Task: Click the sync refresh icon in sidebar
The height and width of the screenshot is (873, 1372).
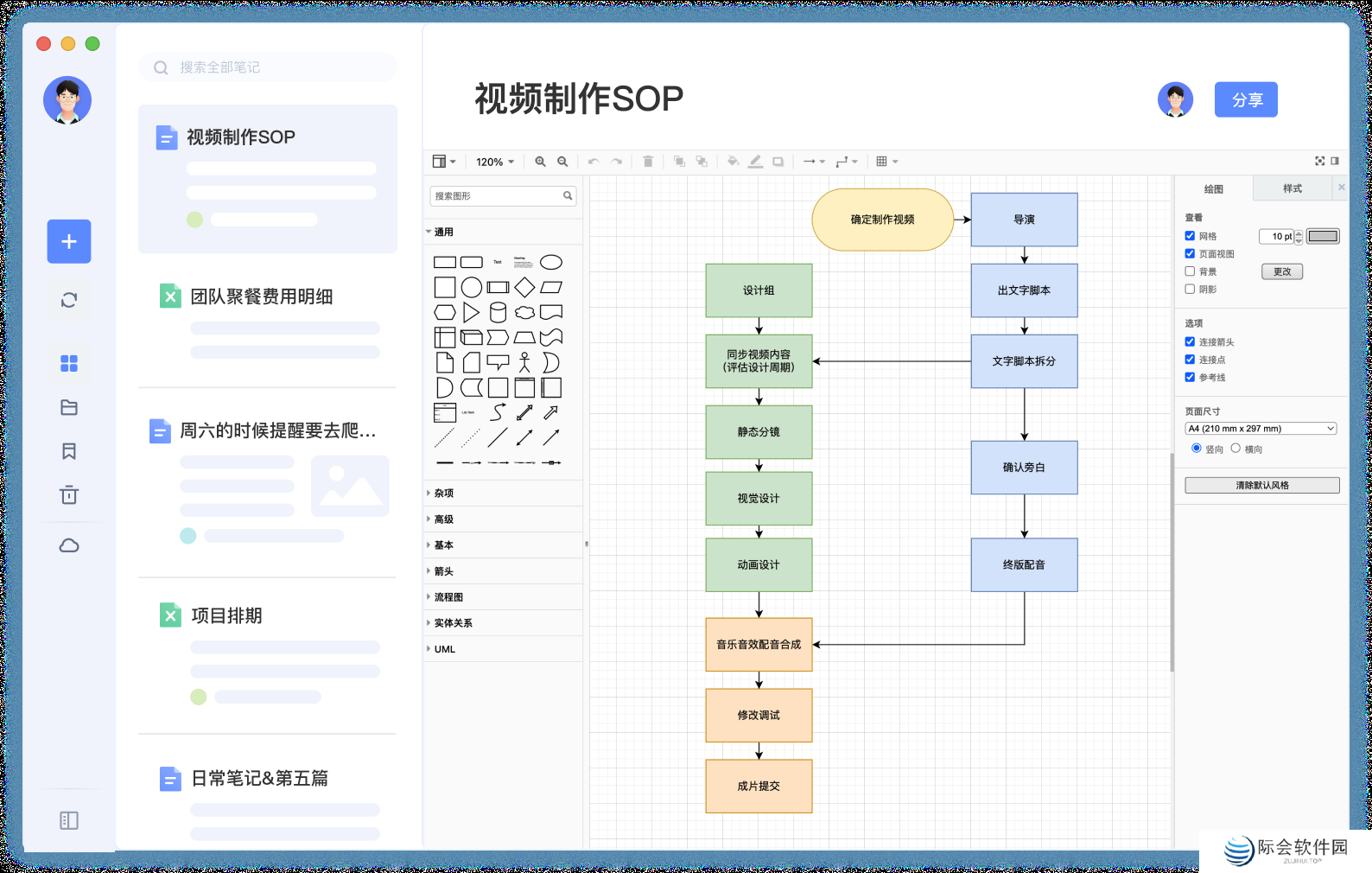Action: click(69, 300)
